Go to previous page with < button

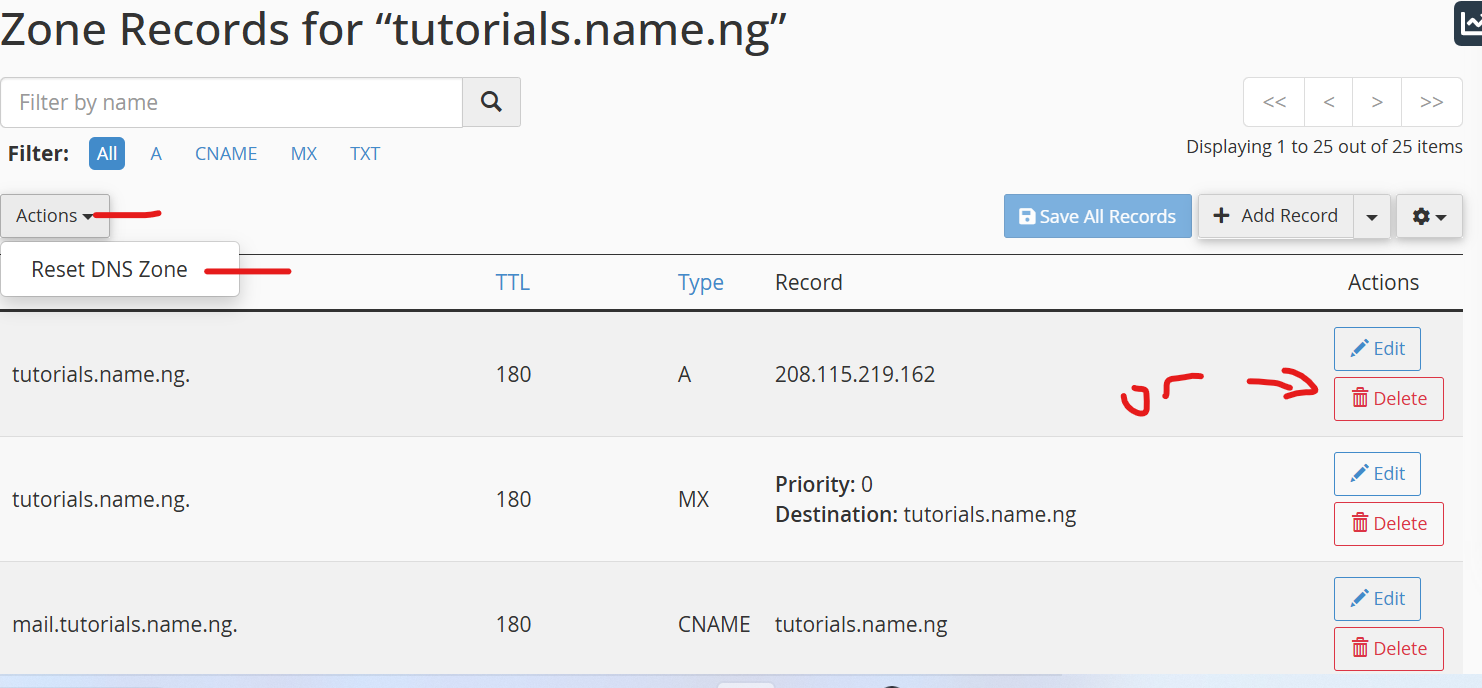(1328, 102)
